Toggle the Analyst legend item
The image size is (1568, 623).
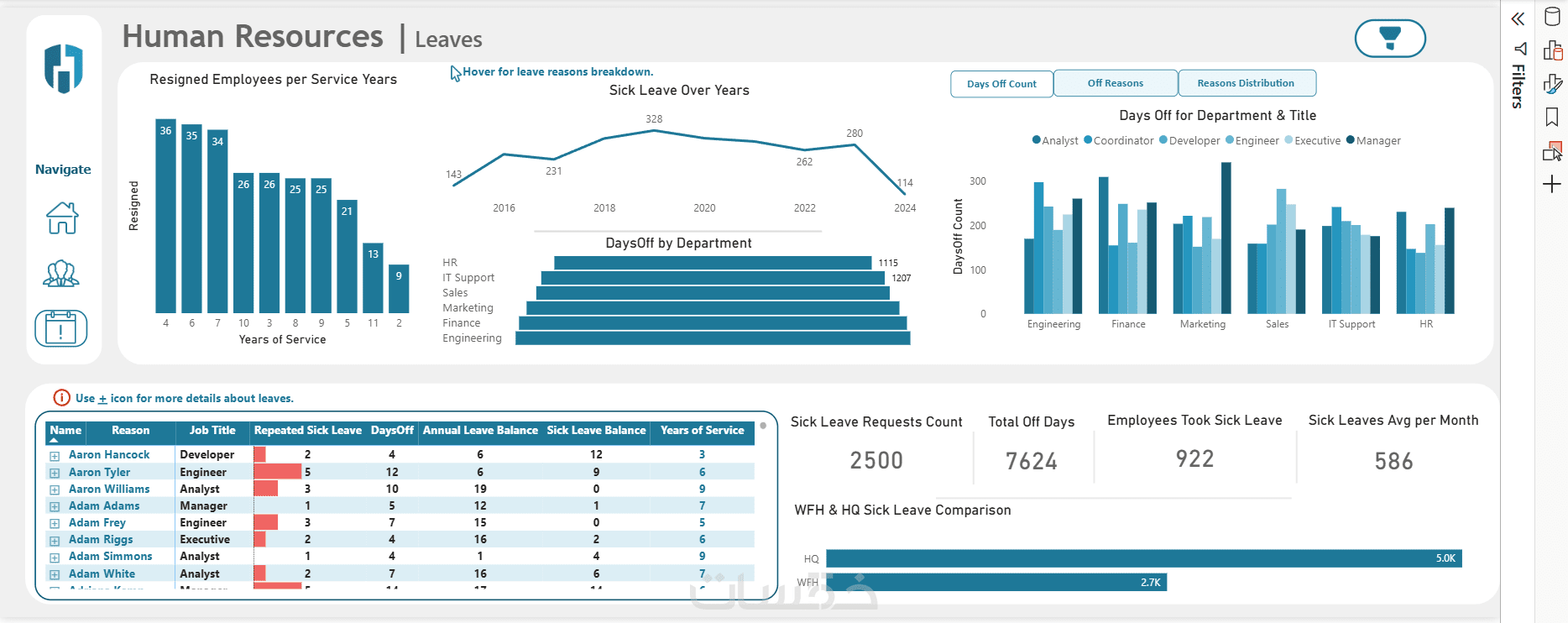coord(1055,140)
